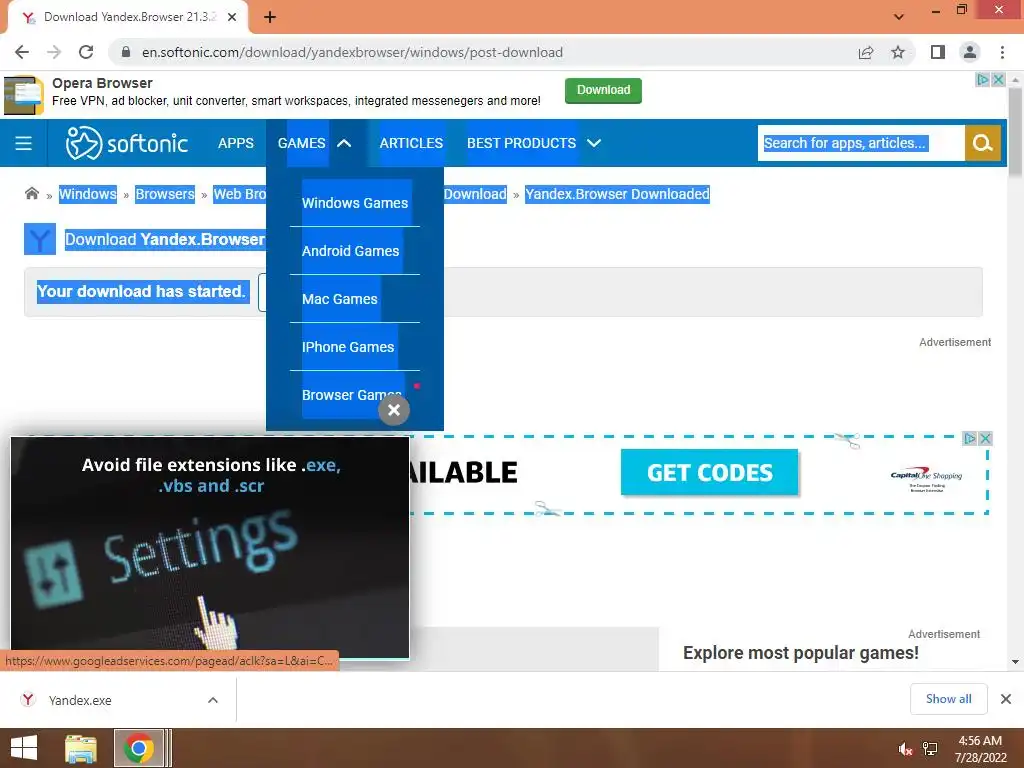This screenshot has height=768, width=1024.
Task: Click Download Yandex.Browser heading link
Action: coord(165,239)
